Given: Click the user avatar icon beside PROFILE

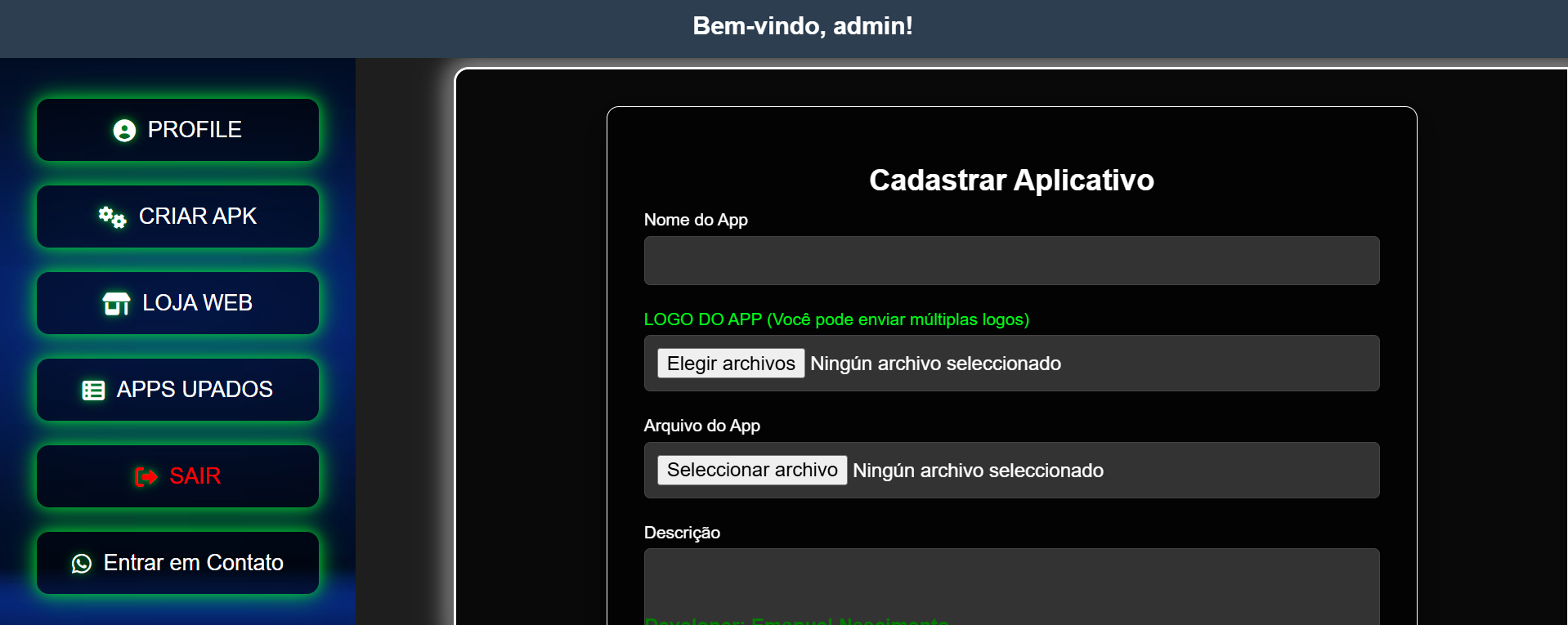Looking at the screenshot, I should tap(124, 131).
